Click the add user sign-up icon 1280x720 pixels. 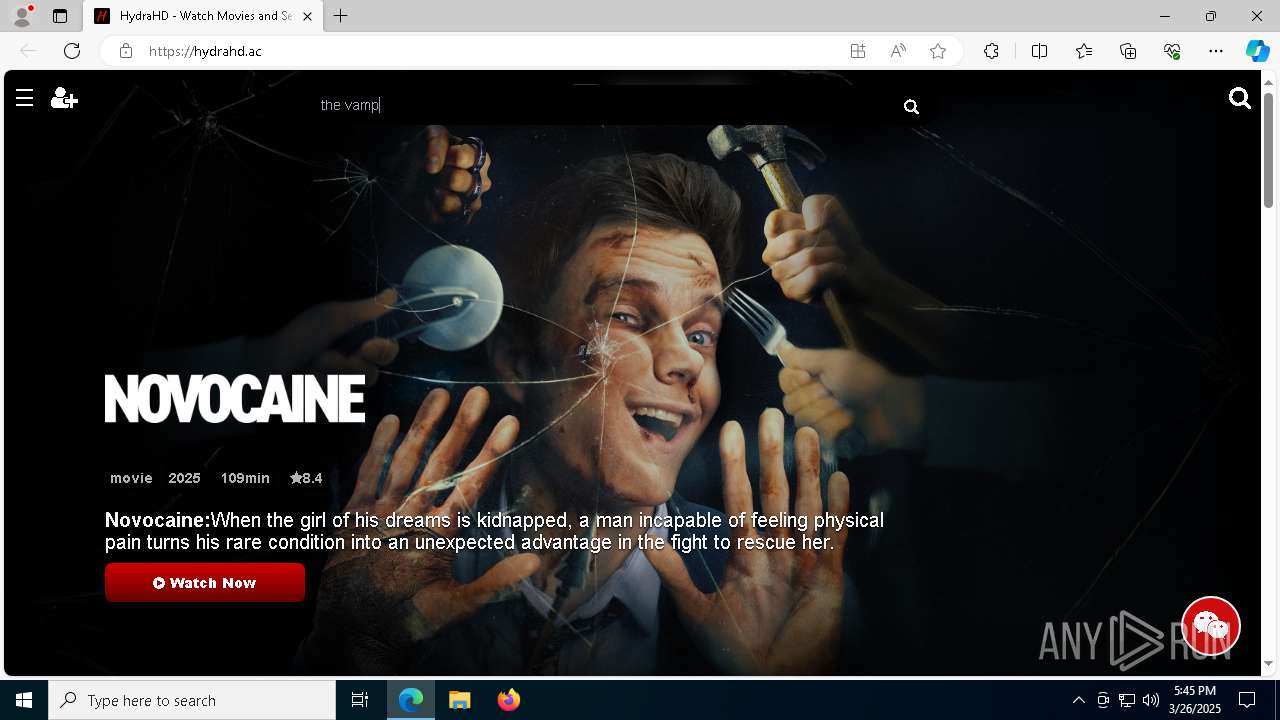(x=64, y=97)
